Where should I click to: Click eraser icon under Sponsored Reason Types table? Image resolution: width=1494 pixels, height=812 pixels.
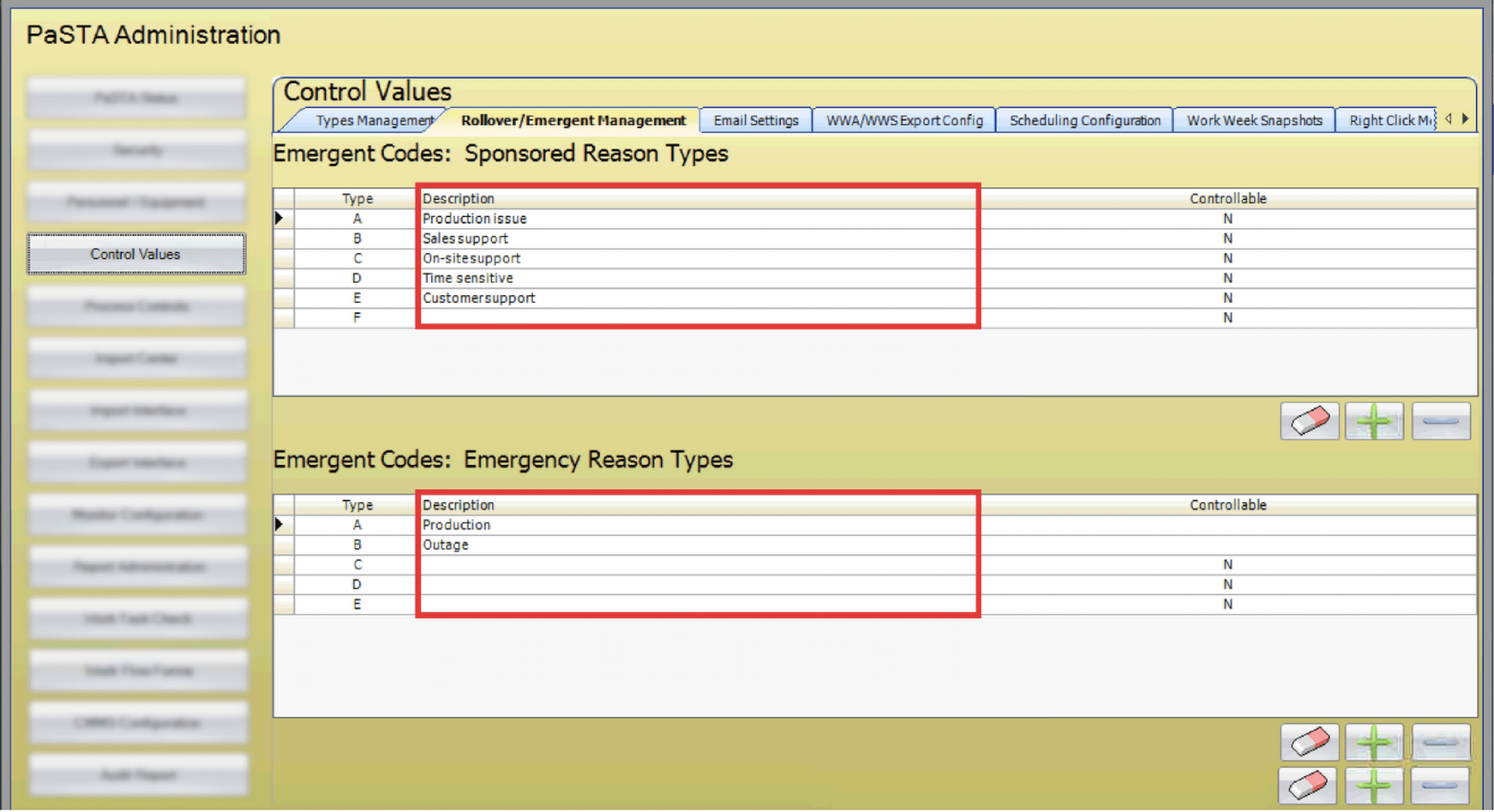pos(1310,421)
